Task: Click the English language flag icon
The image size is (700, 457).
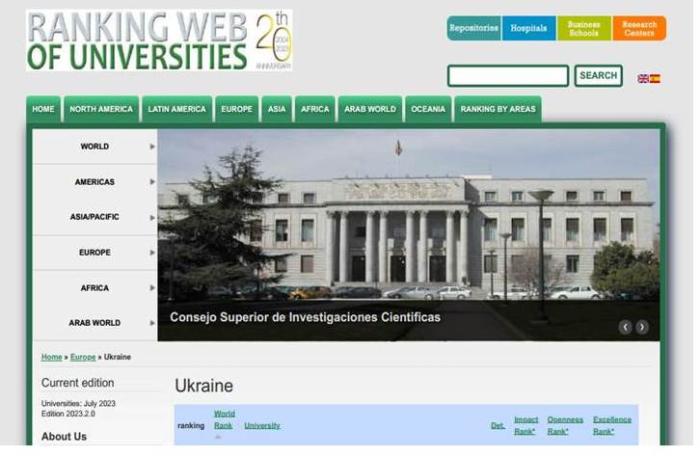Action: pyautogui.click(x=643, y=78)
